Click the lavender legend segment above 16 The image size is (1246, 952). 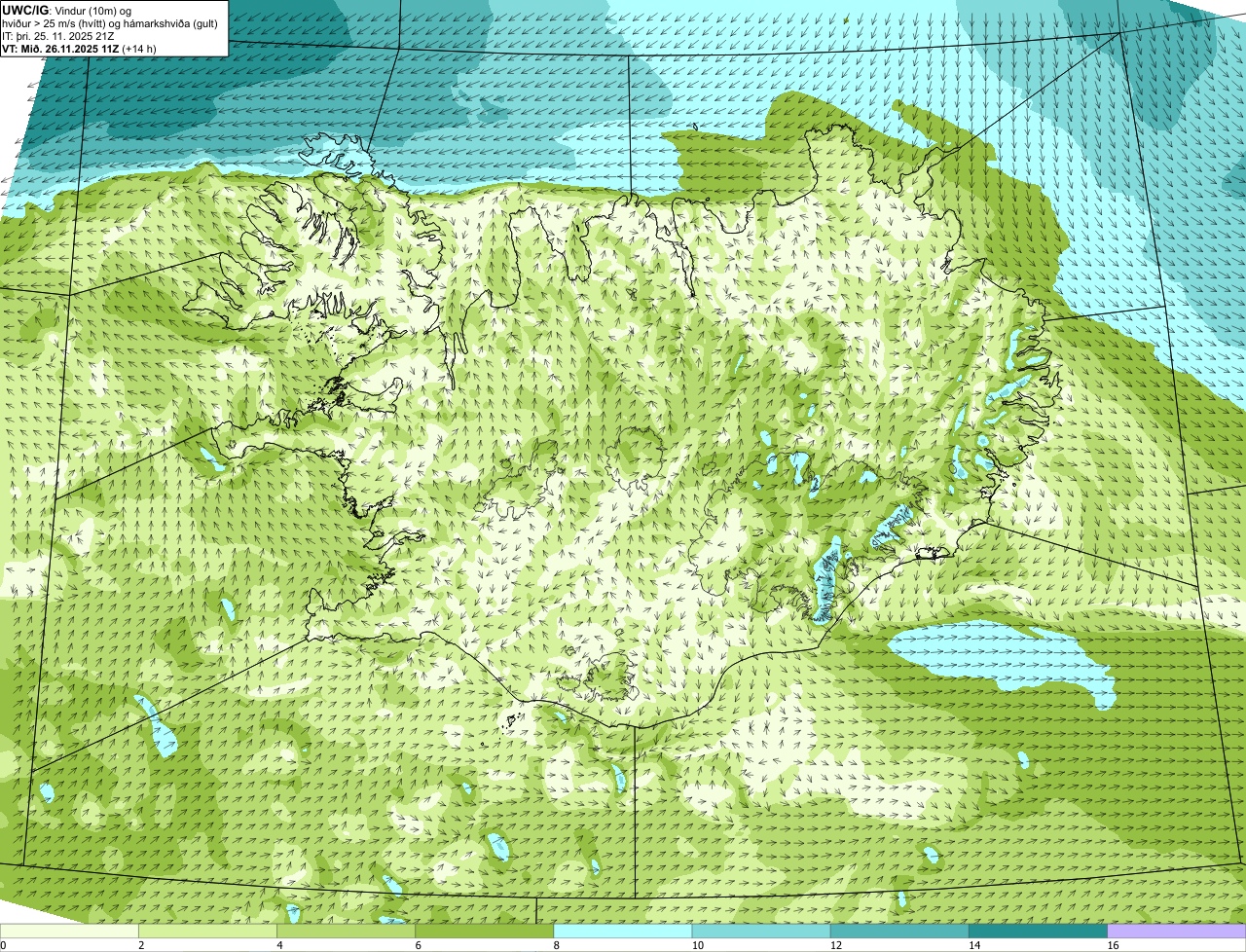point(1177,932)
